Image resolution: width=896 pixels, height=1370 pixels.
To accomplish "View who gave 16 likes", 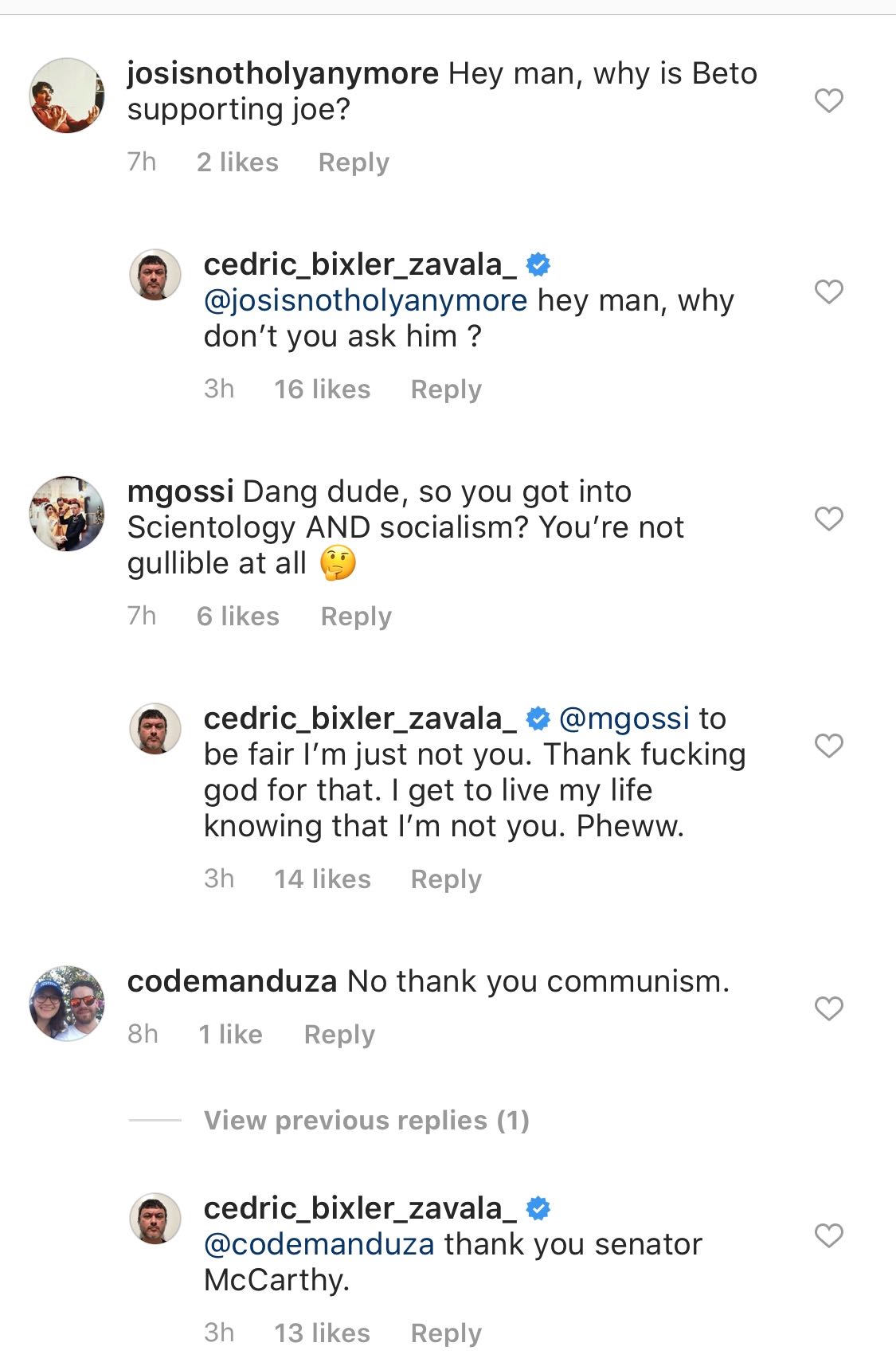I will point(323,389).
